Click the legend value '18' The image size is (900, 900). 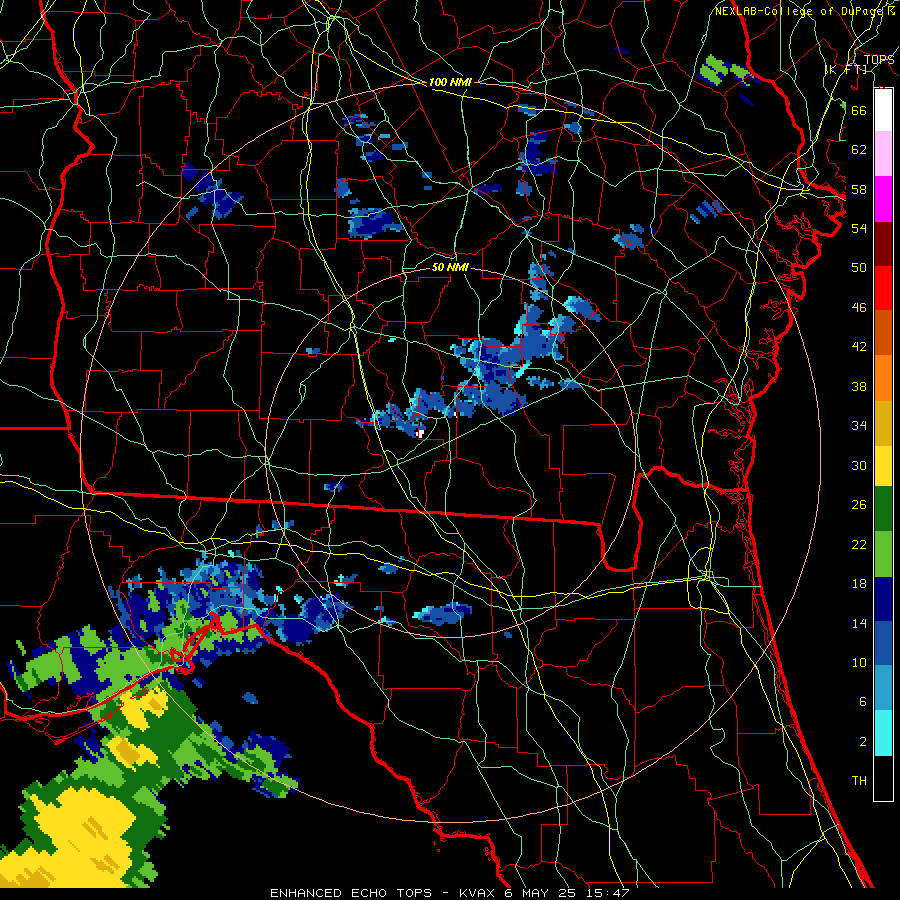pos(859,584)
